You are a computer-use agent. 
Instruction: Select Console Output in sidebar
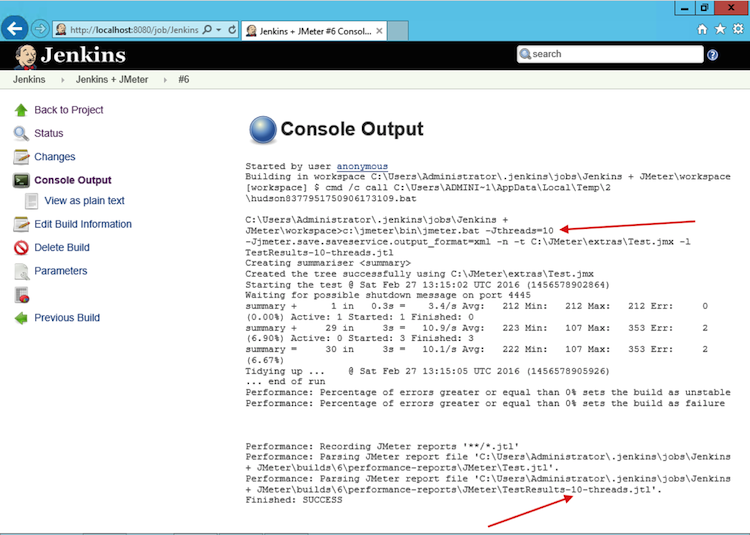pos(73,180)
